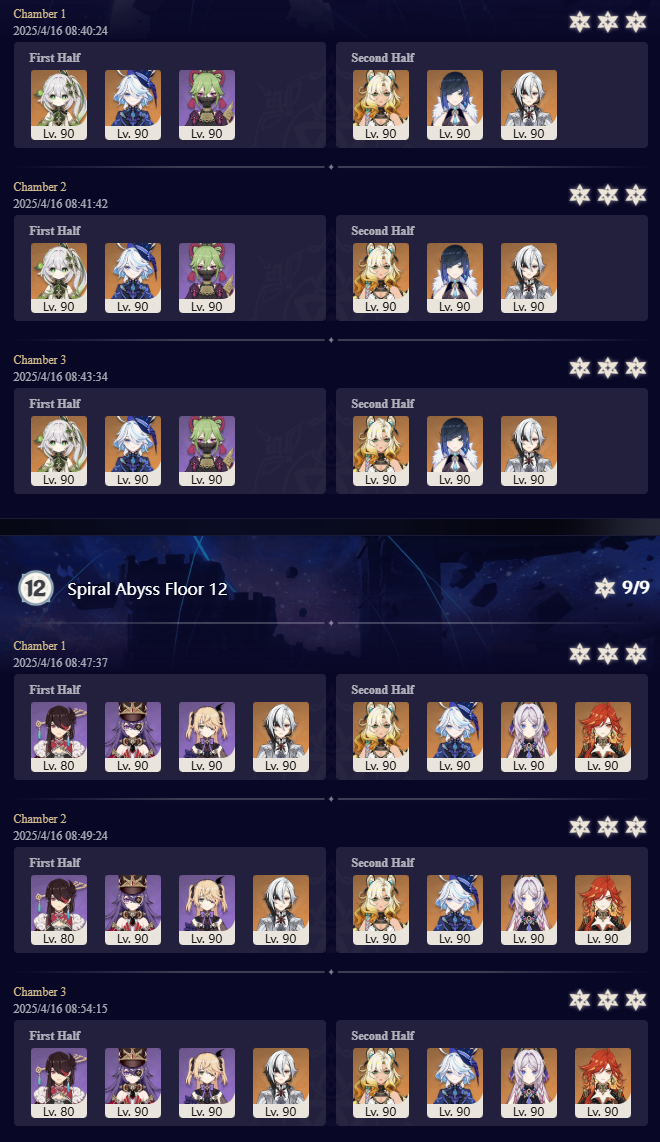This screenshot has width=660, height=1142.
Task: Click the Spiral Abyss Floor 12 heading
Action: point(147,588)
